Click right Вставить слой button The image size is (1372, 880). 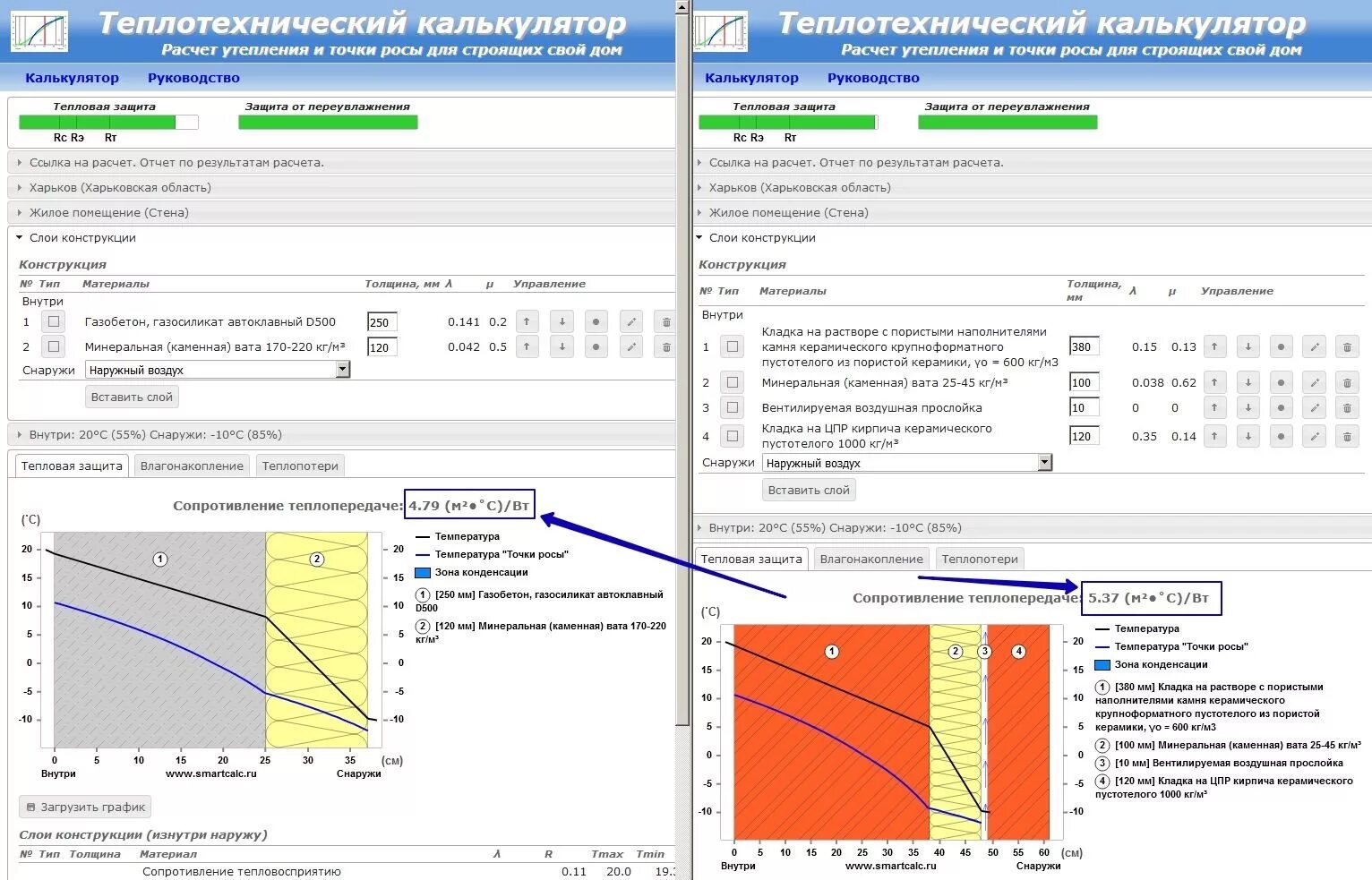(809, 490)
